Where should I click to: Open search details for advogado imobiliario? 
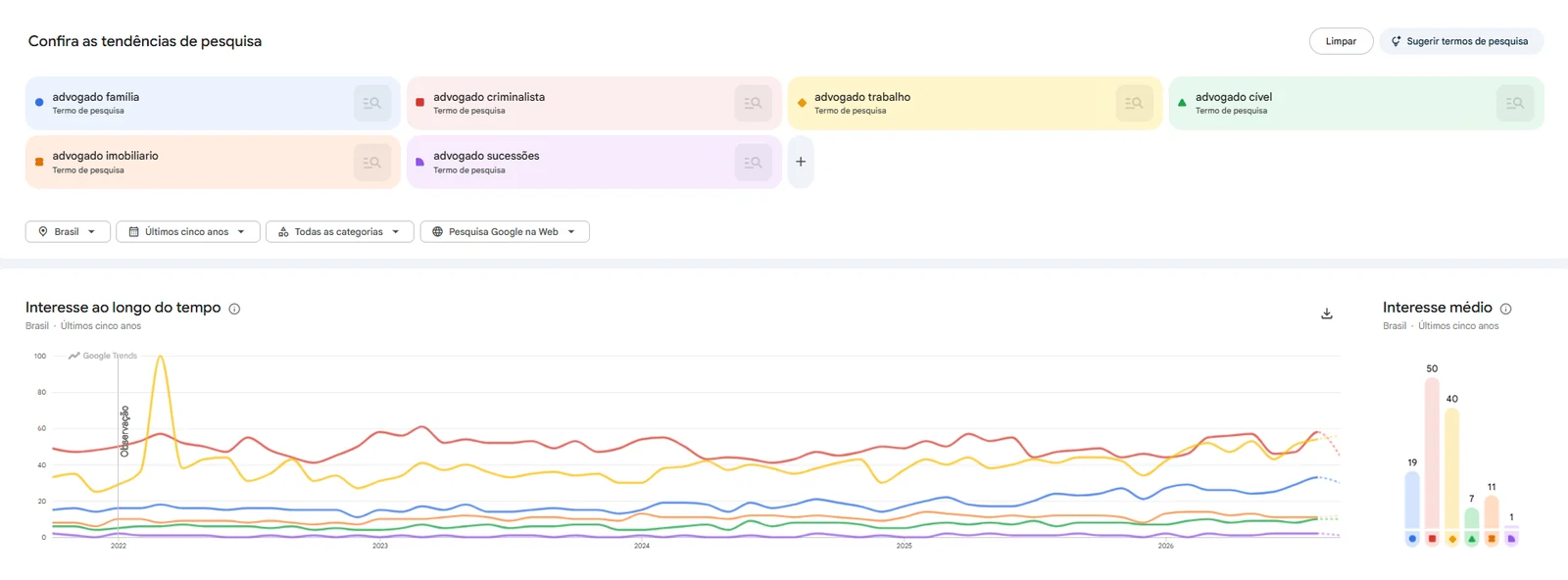(x=372, y=163)
